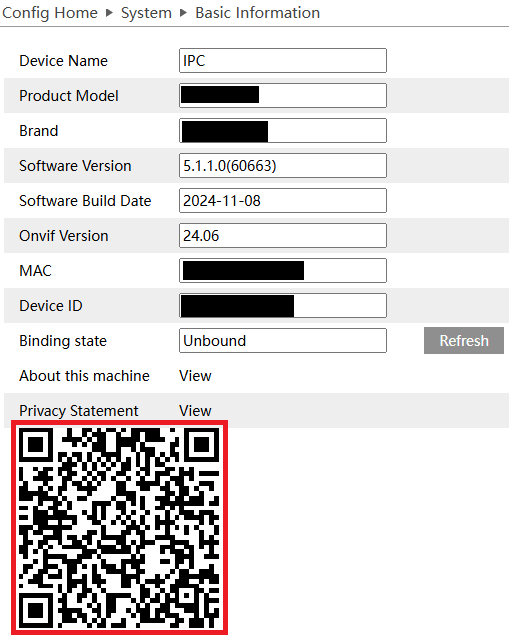509x635 pixels.
Task: Click the Software Build Date label
Action: click(x=85, y=201)
